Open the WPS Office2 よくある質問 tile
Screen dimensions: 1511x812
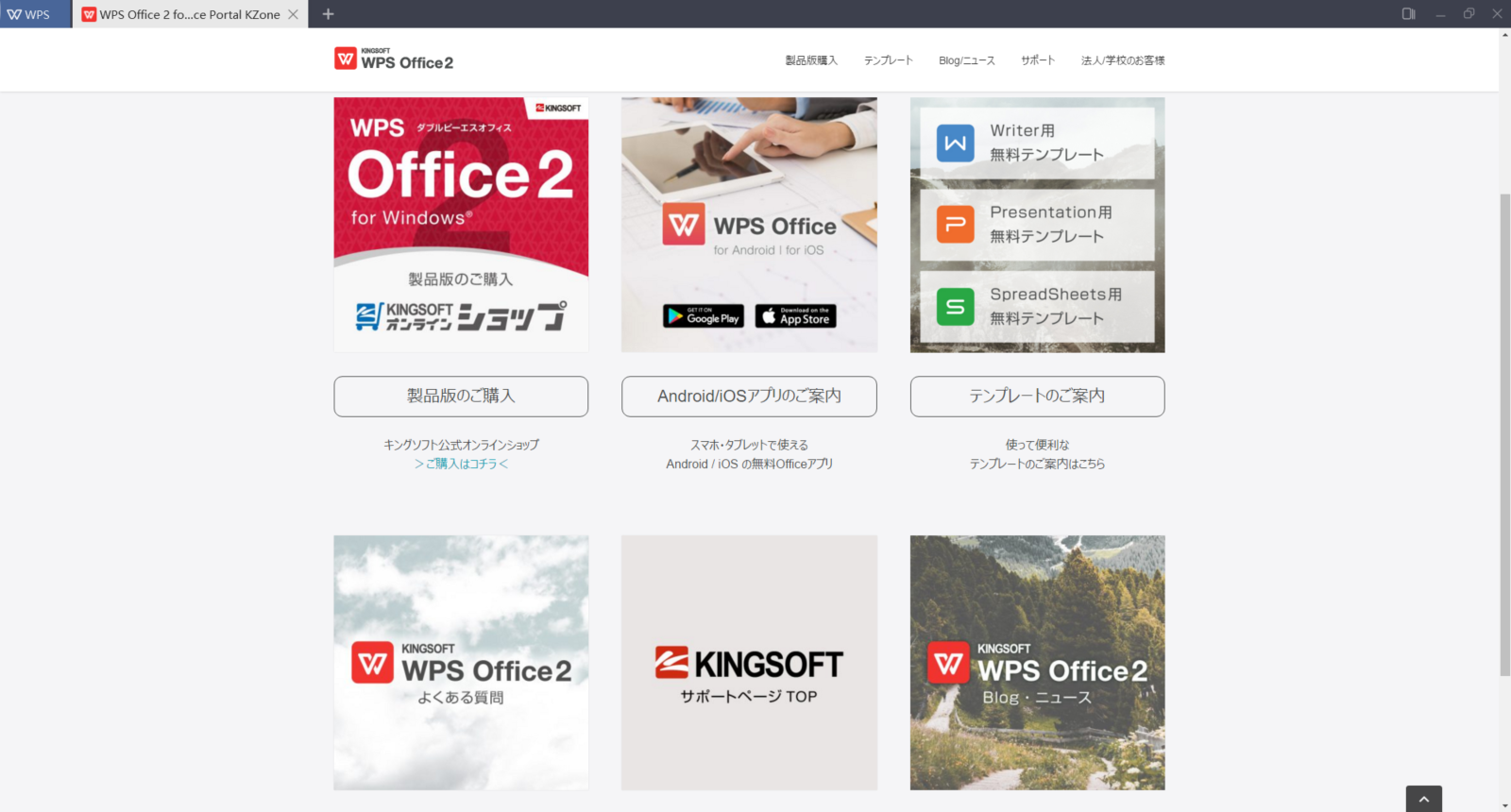click(461, 663)
